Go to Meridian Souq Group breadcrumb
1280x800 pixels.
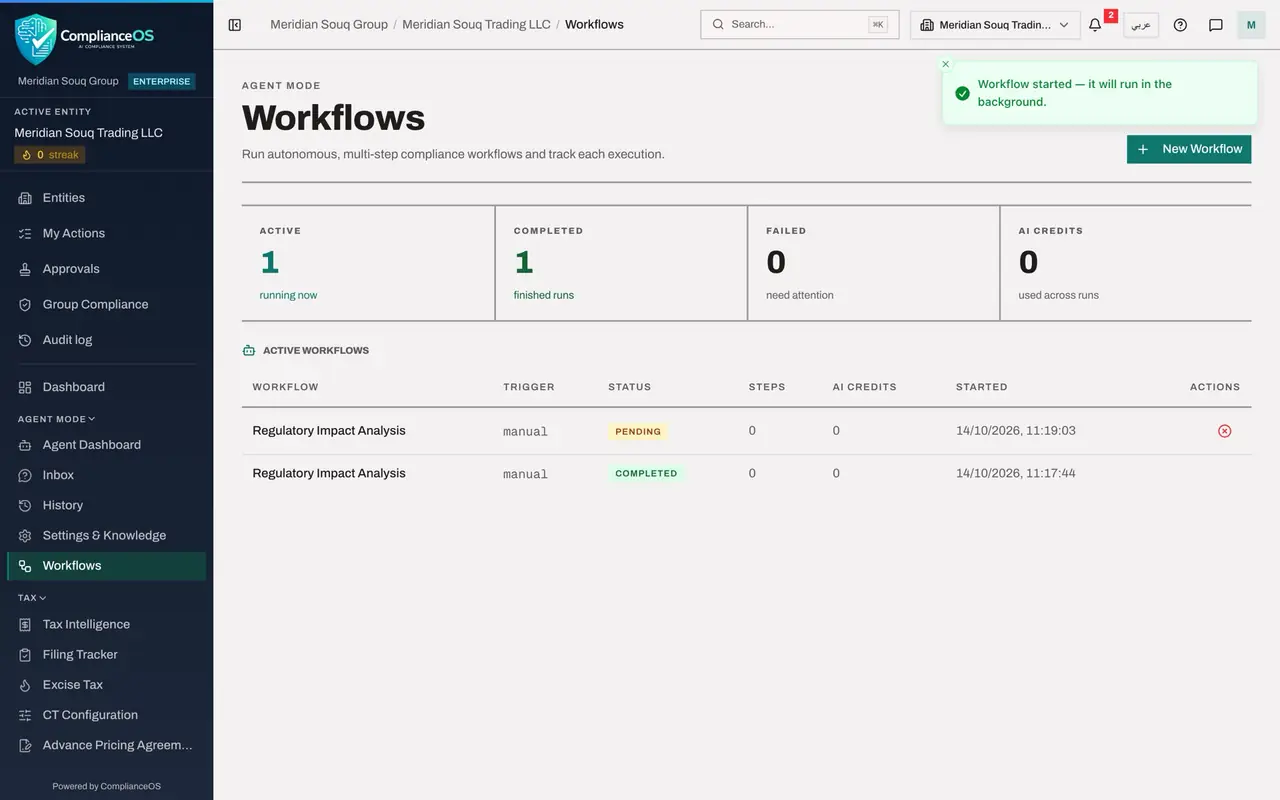(329, 24)
